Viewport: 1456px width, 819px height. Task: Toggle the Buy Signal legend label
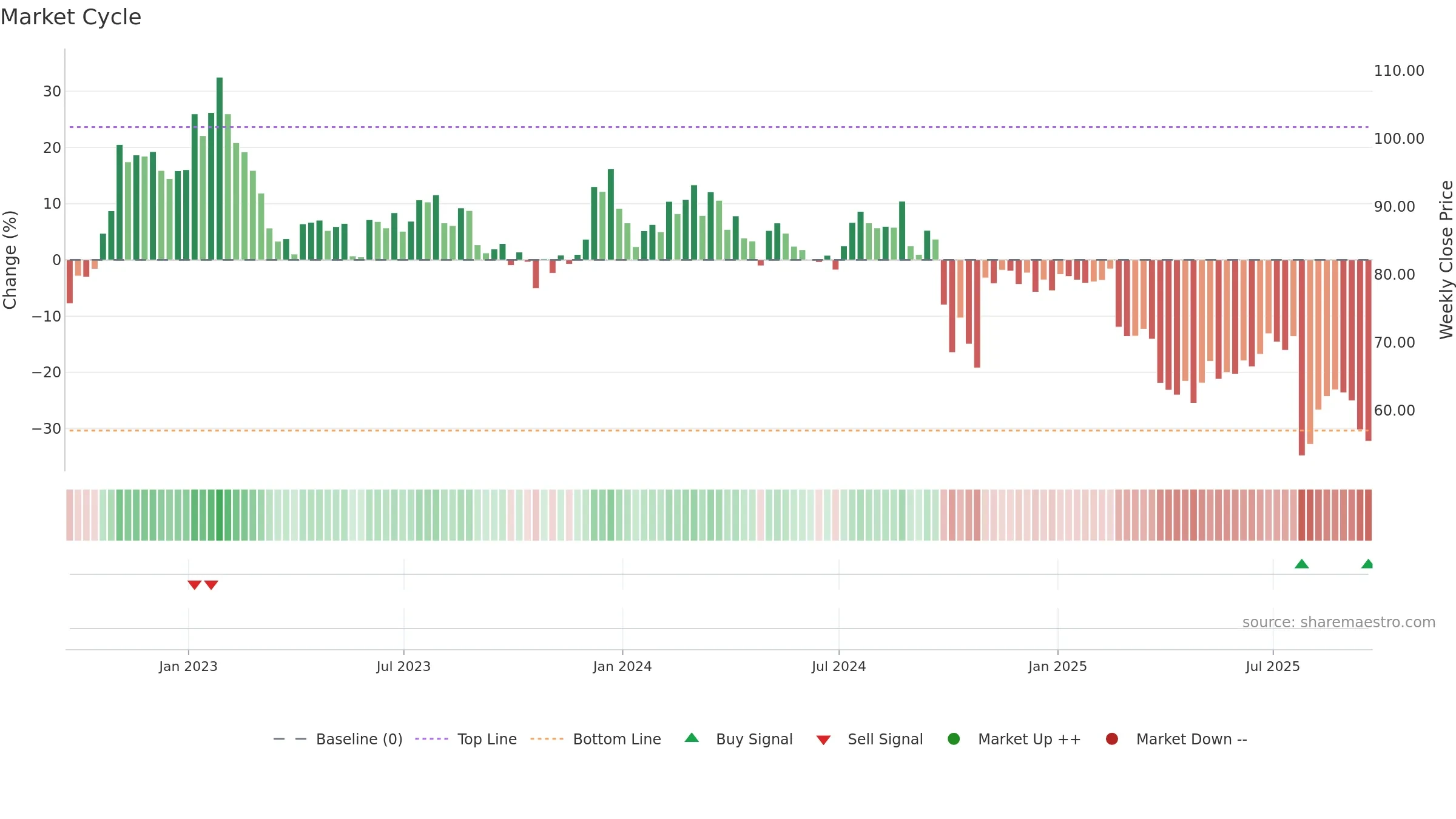click(754, 739)
